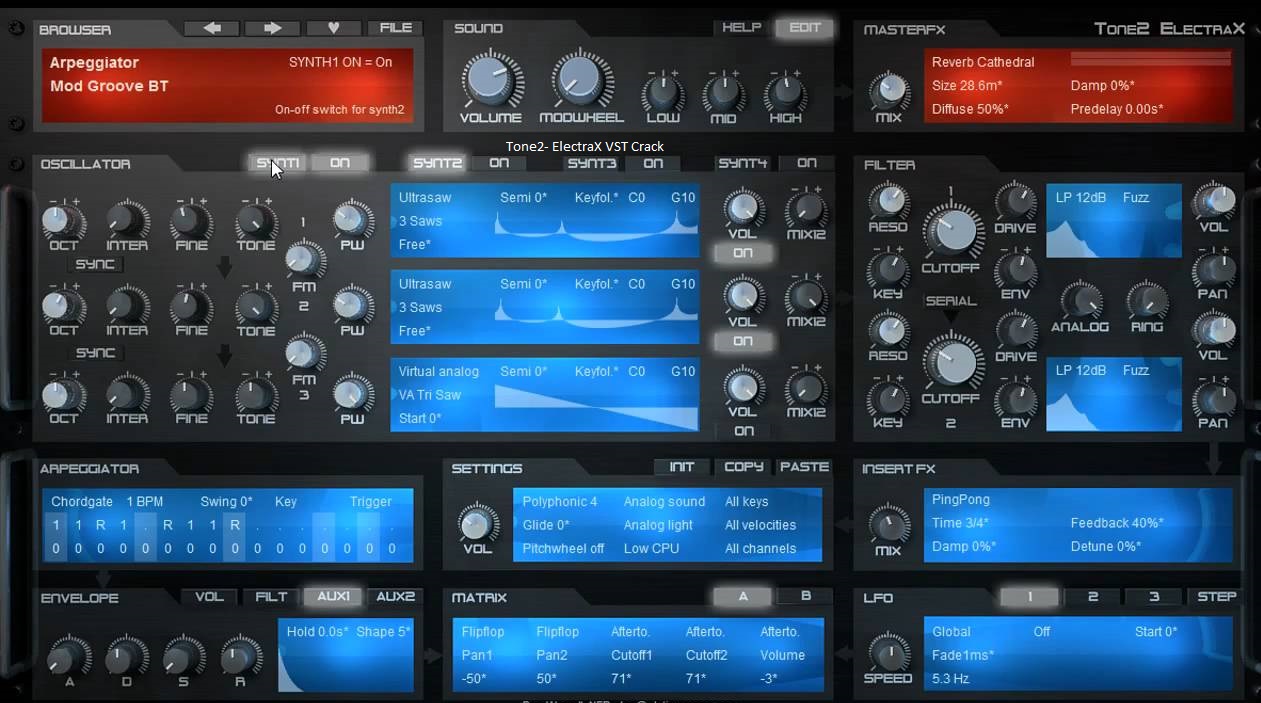Open Polyphonic 4 voice mode selector
This screenshot has width=1261, height=703.
point(560,501)
